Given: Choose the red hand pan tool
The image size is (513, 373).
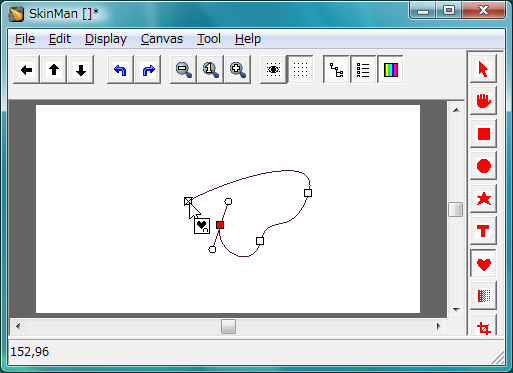Looking at the screenshot, I should (483, 101).
